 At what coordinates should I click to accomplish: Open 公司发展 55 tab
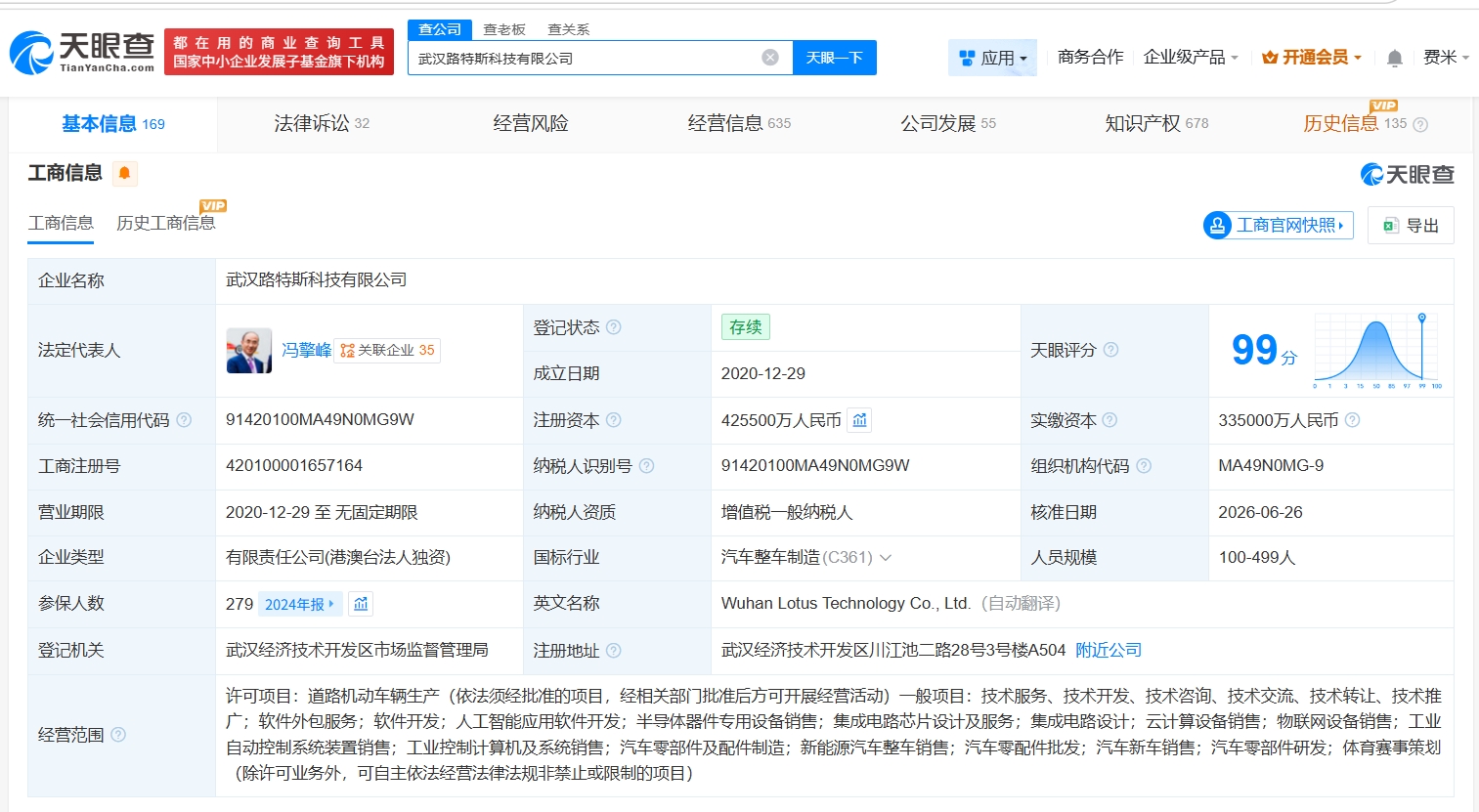[x=948, y=124]
